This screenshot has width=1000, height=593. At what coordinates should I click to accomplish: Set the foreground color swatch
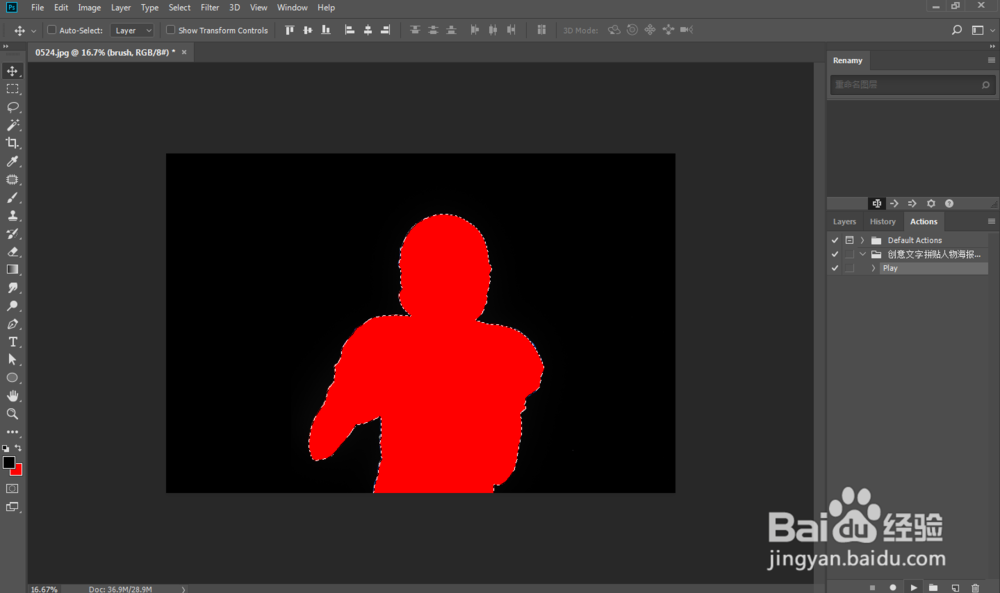(x=8, y=462)
